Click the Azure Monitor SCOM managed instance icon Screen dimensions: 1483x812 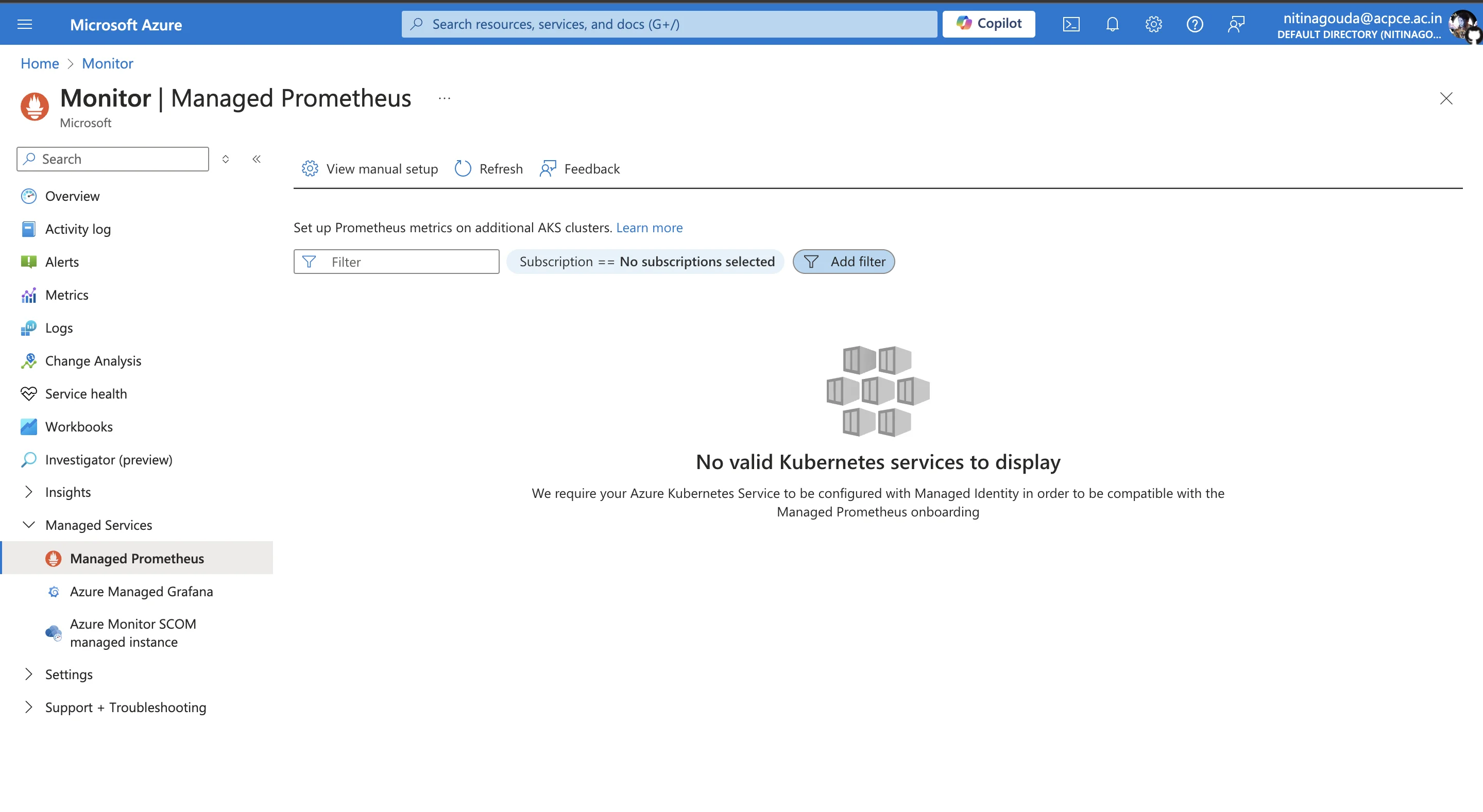(x=53, y=633)
